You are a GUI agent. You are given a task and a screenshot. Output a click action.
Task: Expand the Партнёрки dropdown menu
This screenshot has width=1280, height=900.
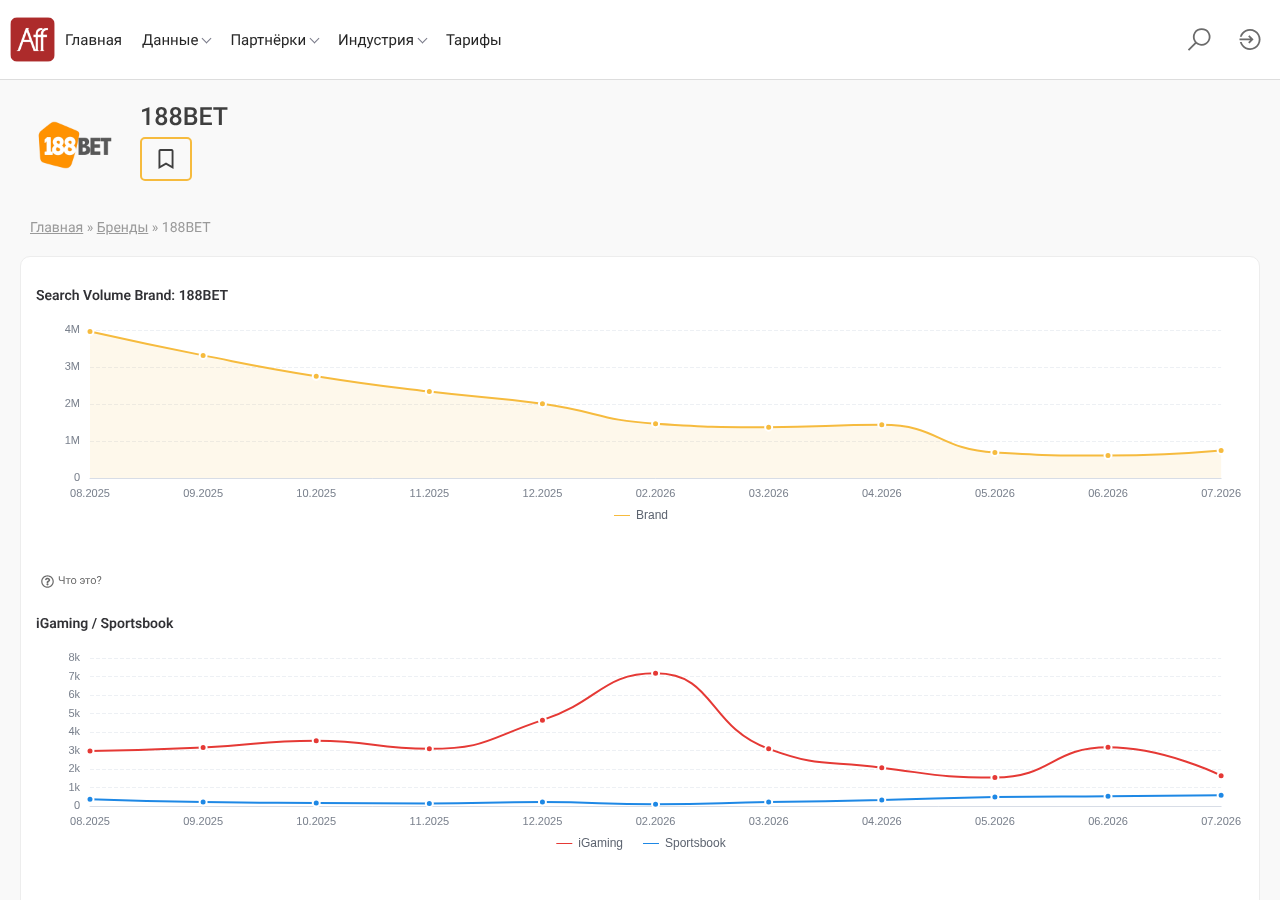point(275,40)
